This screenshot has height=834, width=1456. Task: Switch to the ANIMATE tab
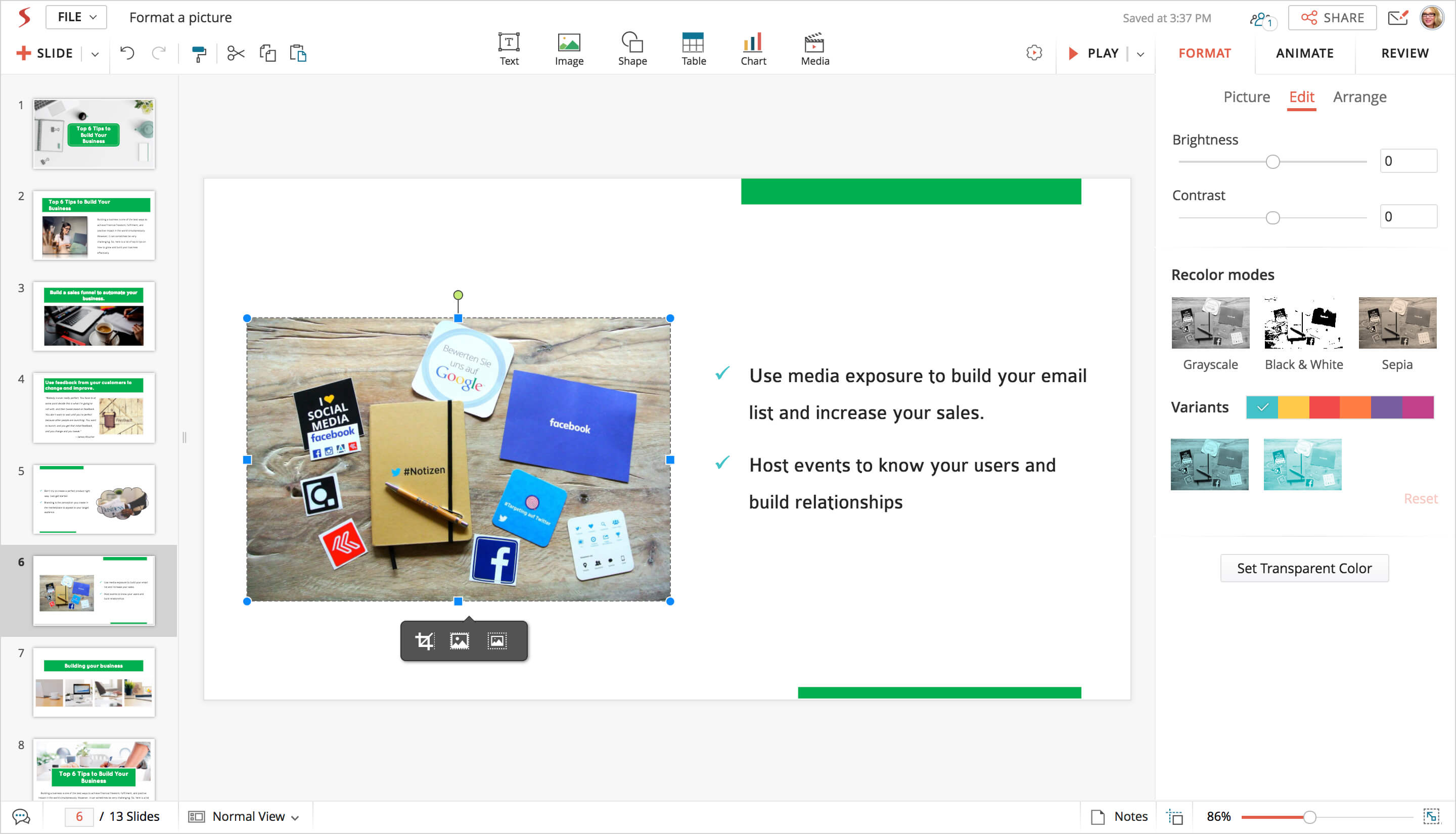(1304, 53)
